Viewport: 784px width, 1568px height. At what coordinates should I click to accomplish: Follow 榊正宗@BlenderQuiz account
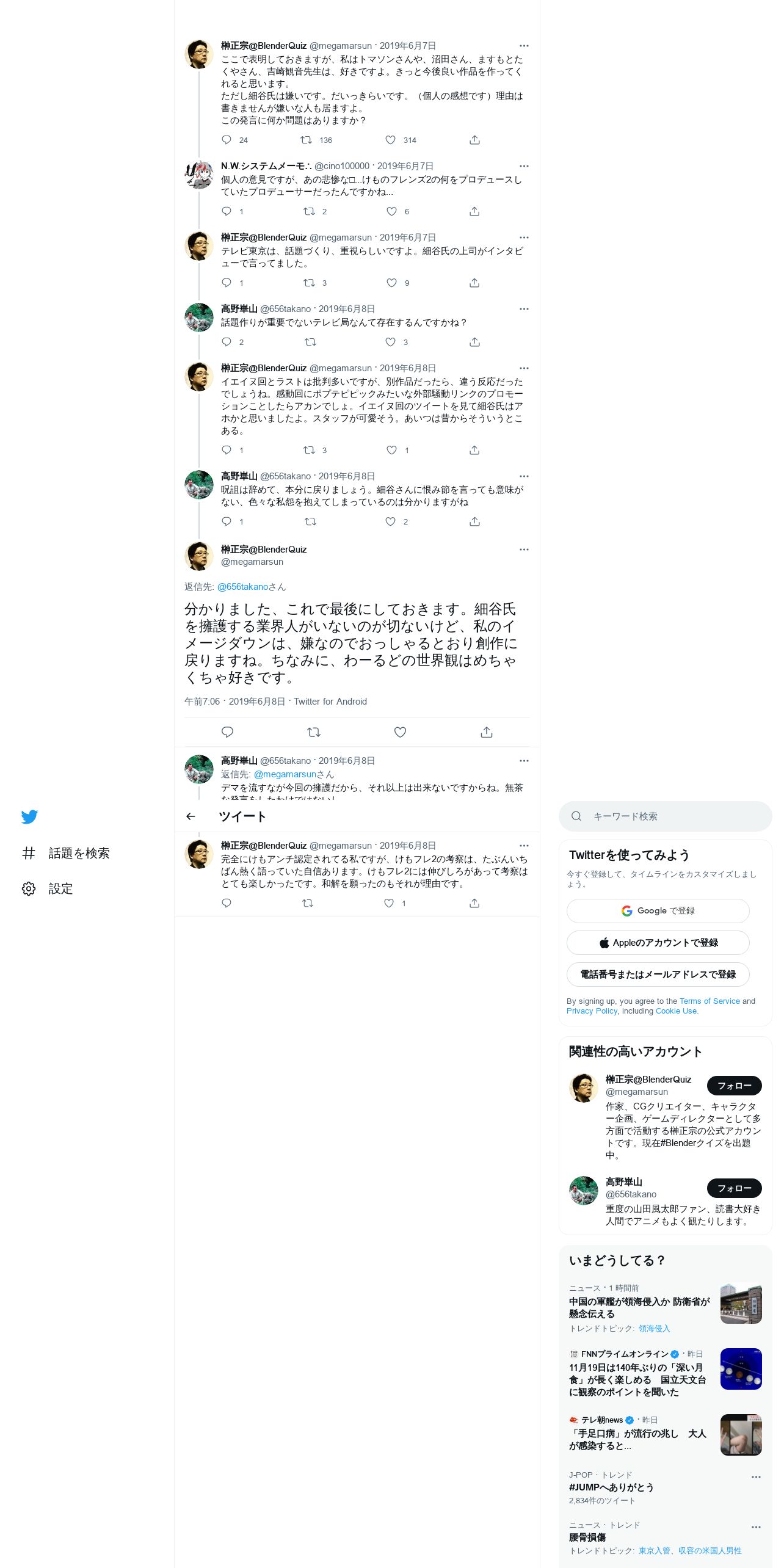(x=734, y=1086)
